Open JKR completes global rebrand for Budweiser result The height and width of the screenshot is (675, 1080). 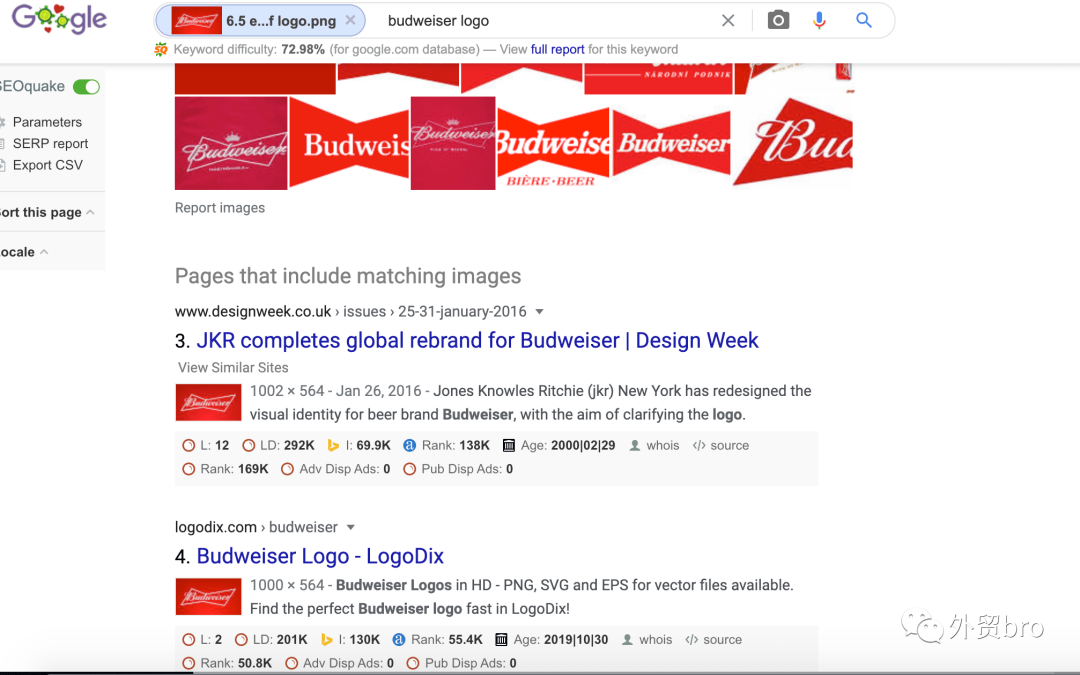pyautogui.click(x=477, y=340)
